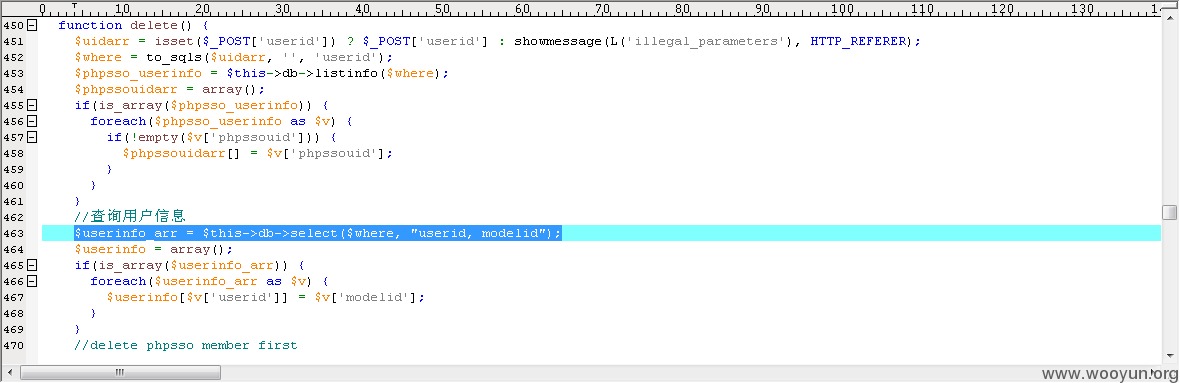Click the foreach($userinfo_arr as $v) line

click(209, 281)
